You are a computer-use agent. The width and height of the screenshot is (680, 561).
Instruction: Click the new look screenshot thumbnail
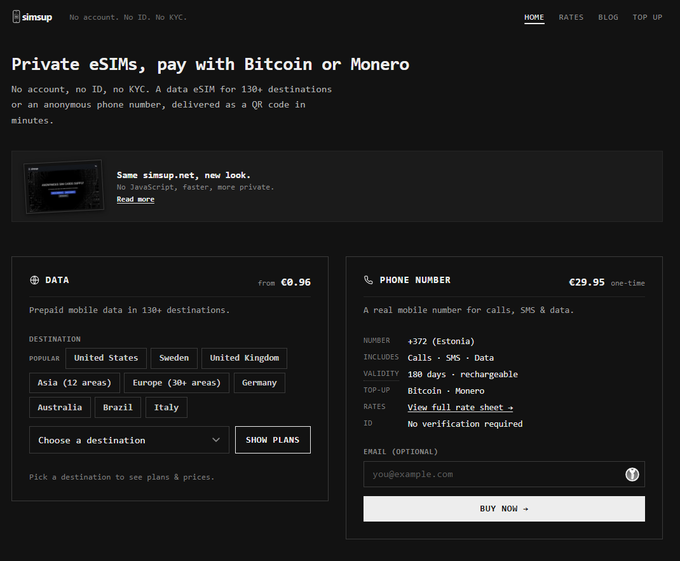point(64,187)
